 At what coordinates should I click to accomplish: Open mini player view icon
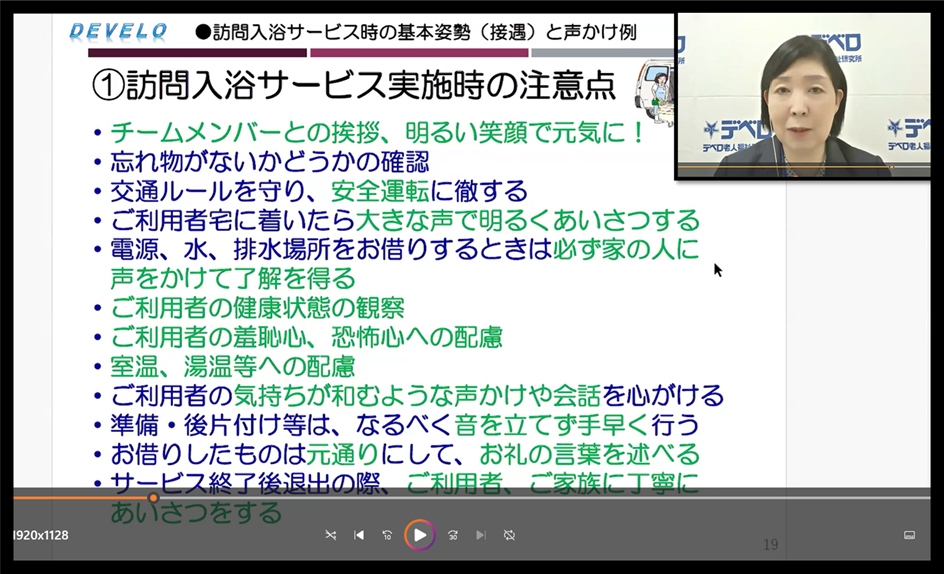(x=909, y=535)
